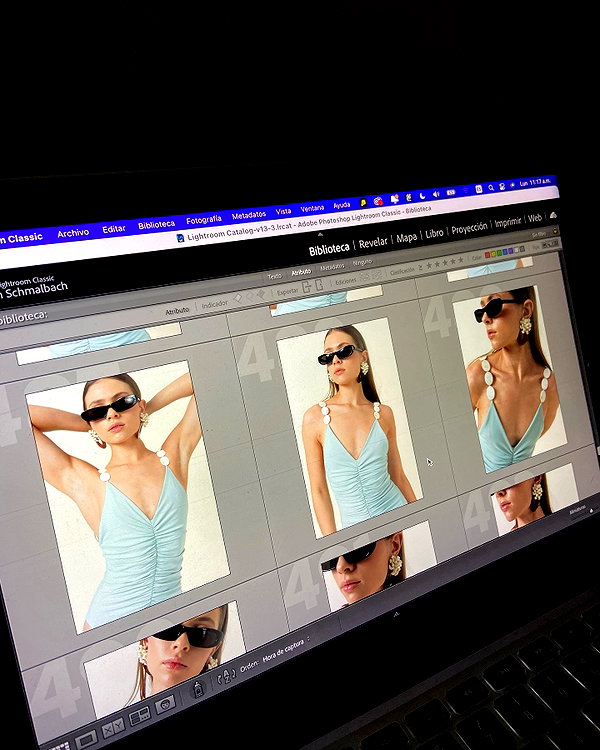The height and width of the screenshot is (750, 600).
Task: Toggle the flagged photos indicator filter
Action: pyautogui.click(x=238, y=298)
